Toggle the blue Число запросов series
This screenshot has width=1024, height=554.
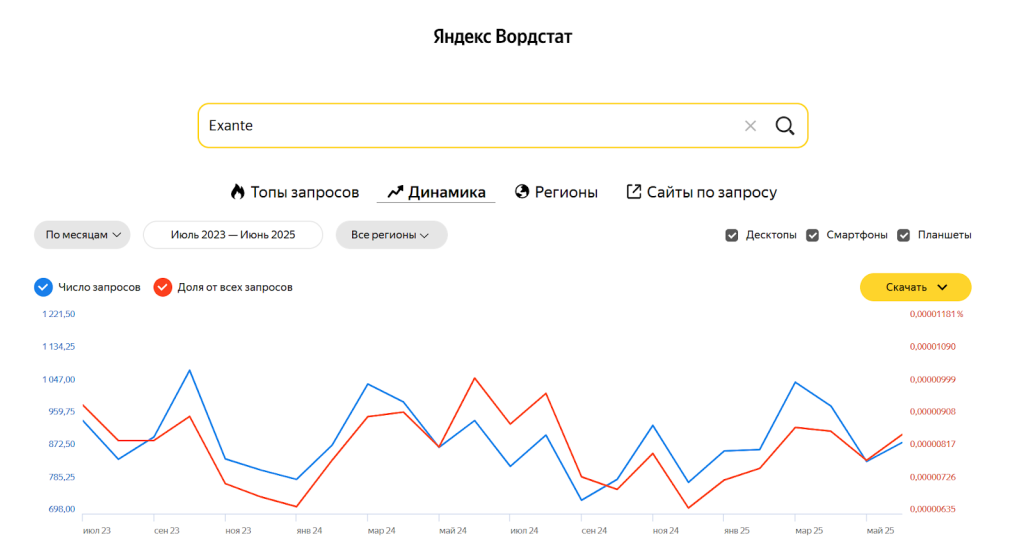(x=43, y=287)
